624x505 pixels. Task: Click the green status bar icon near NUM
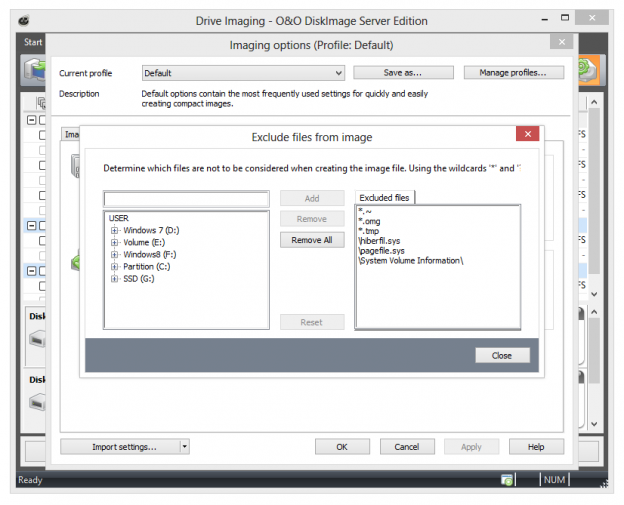pos(508,480)
